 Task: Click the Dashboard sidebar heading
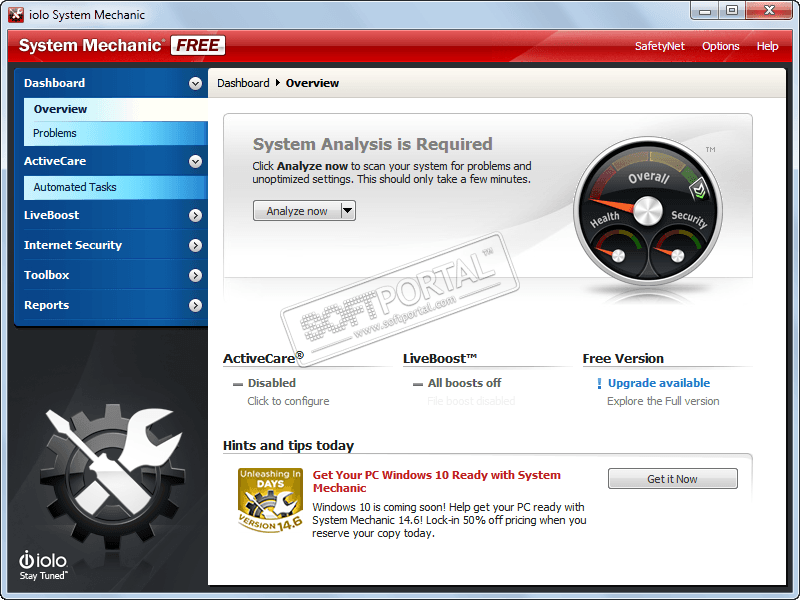coord(55,83)
